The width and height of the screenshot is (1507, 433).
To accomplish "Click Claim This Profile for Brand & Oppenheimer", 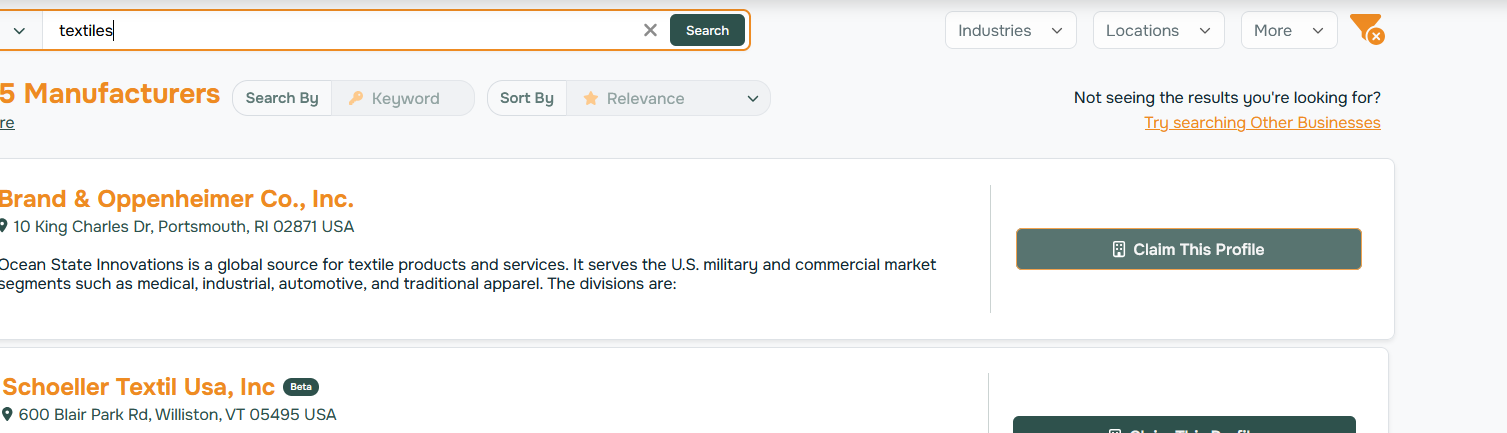I will 1188,249.
